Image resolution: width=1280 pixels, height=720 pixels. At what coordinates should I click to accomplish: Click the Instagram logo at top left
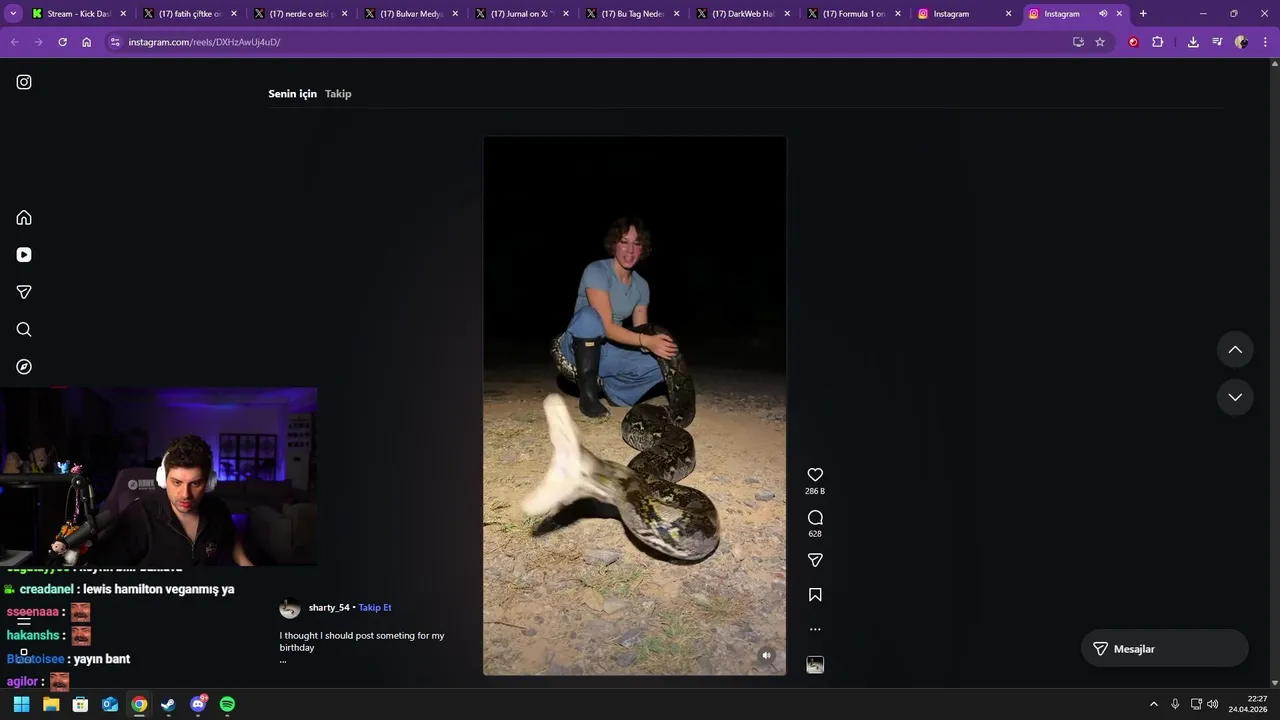point(24,82)
